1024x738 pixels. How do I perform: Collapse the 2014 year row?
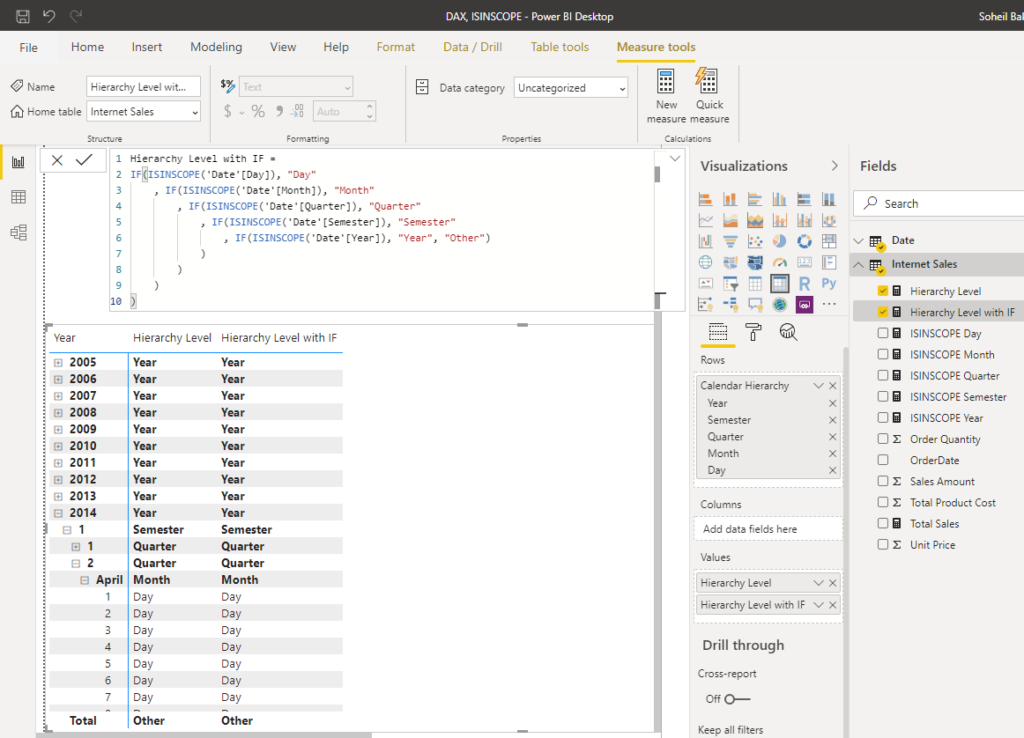[58, 513]
